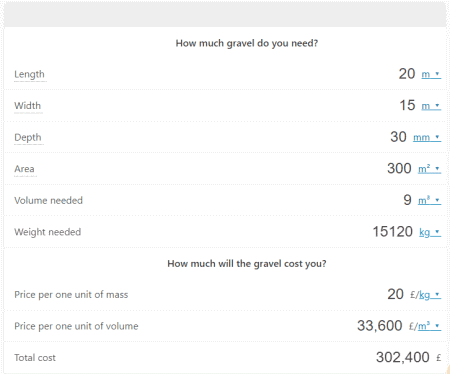
Task: Click the Length value field showing 20
Action: [x=407, y=74]
